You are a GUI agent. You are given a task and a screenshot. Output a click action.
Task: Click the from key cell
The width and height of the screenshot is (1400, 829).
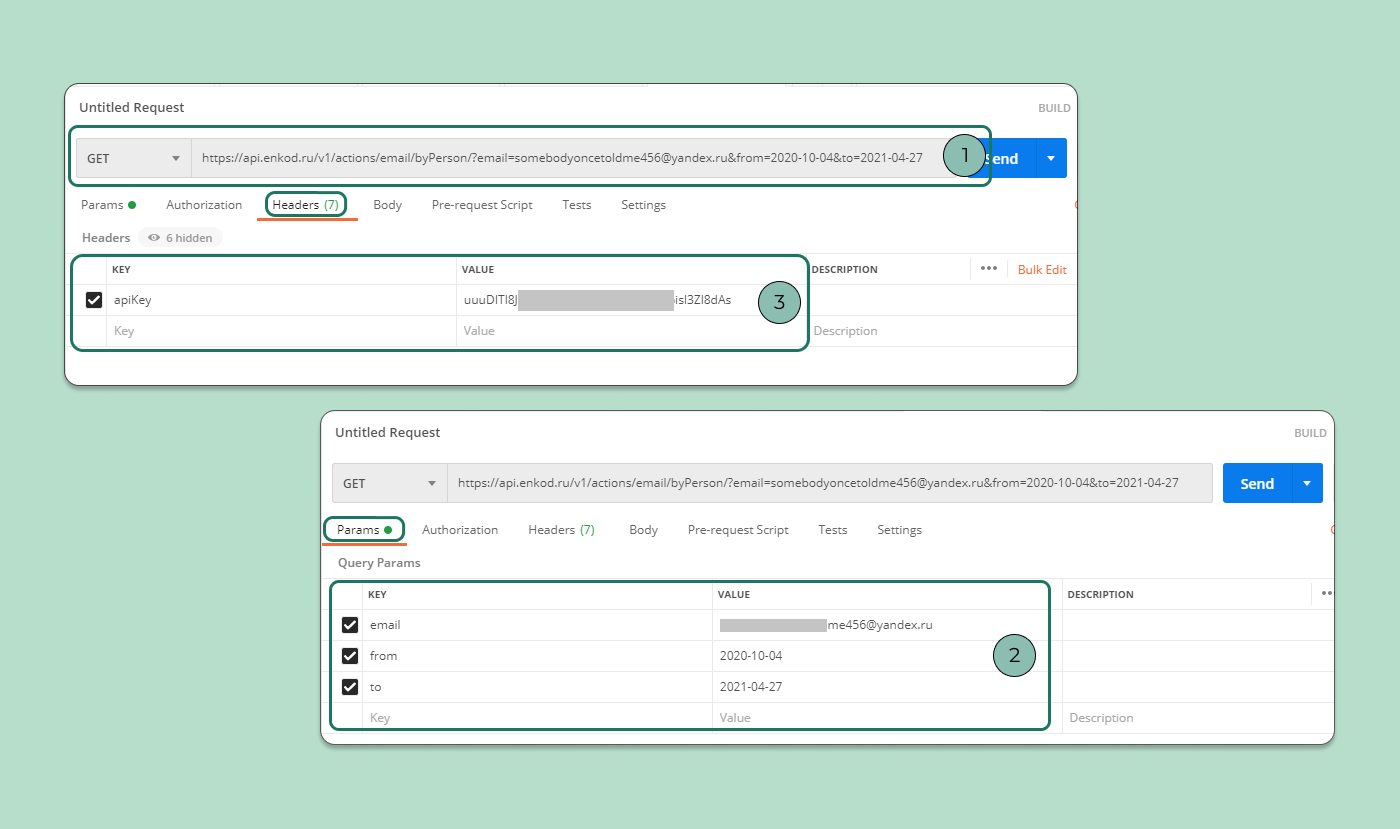point(537,656)
